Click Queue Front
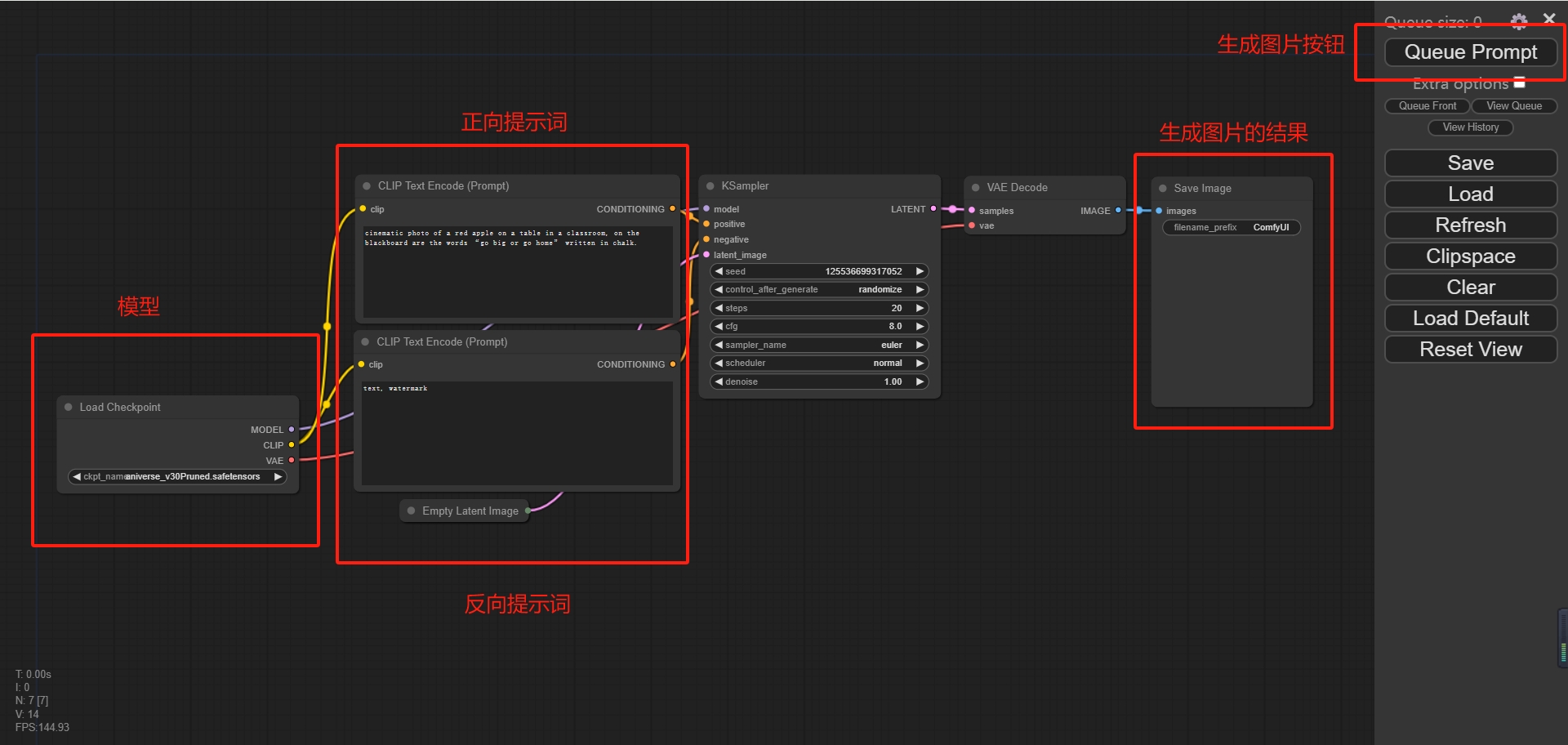Viewport: 1568px width, 745px height. pyautogui.click(x=1428, y=106)
